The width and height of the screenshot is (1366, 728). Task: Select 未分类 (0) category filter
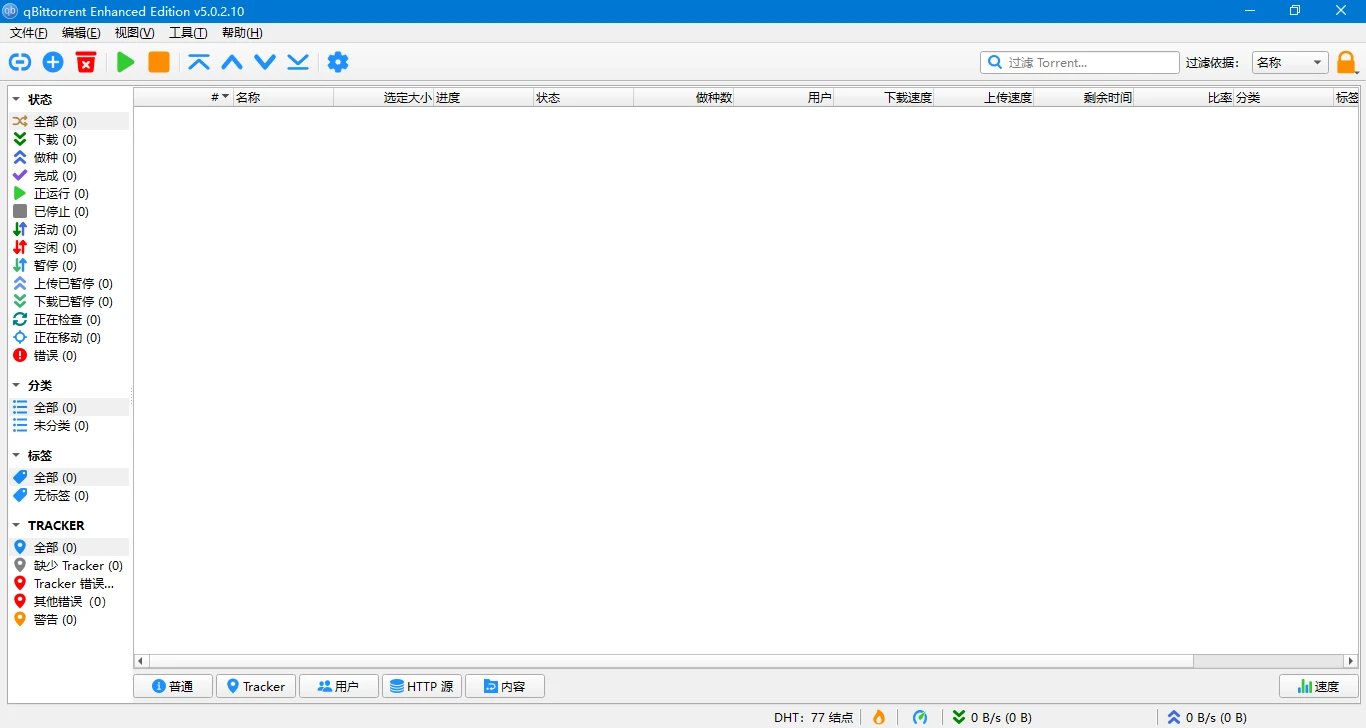point(70,425)
